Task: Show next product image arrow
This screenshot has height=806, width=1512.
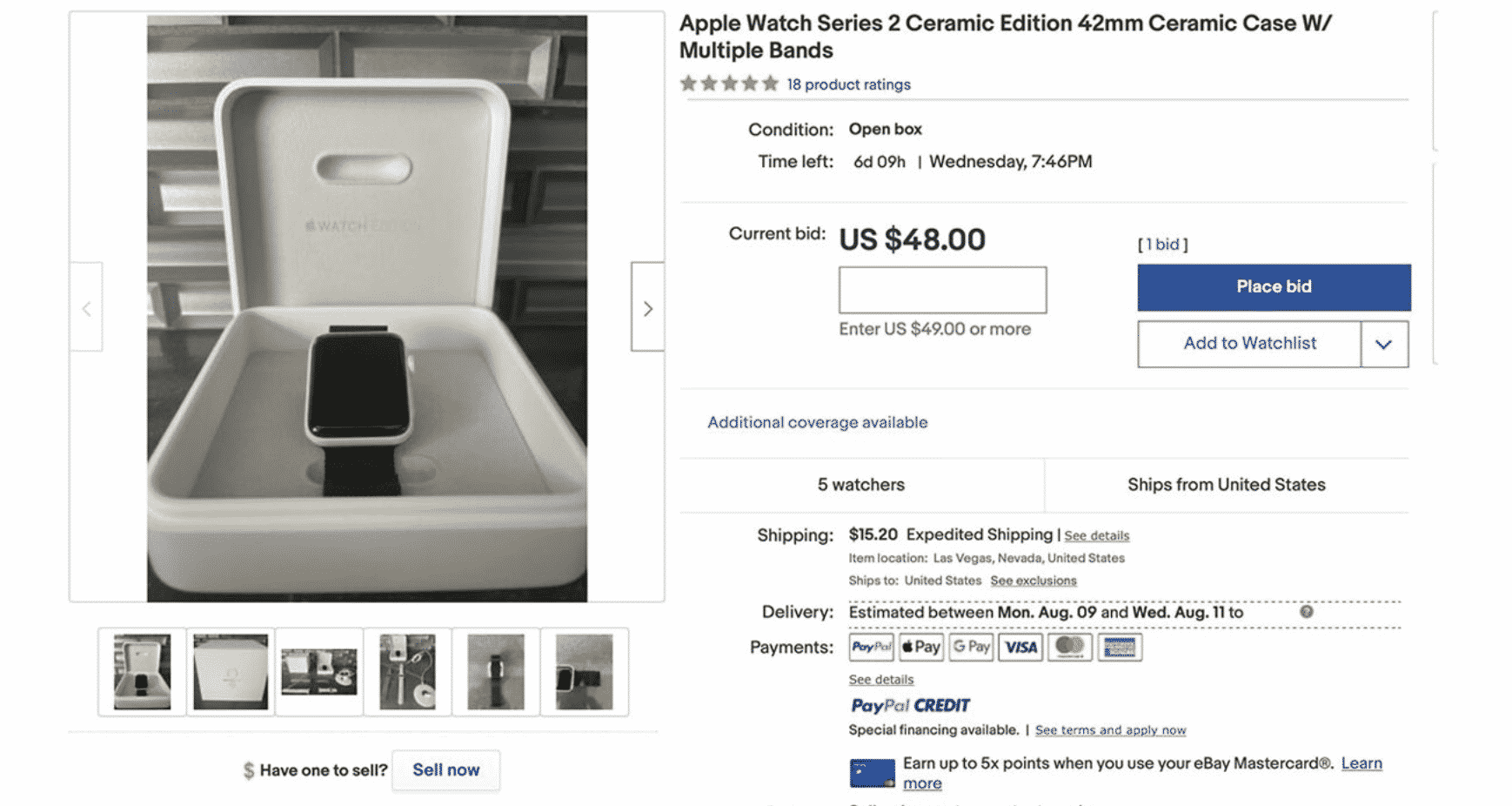Action: click(x=647, y=308)
